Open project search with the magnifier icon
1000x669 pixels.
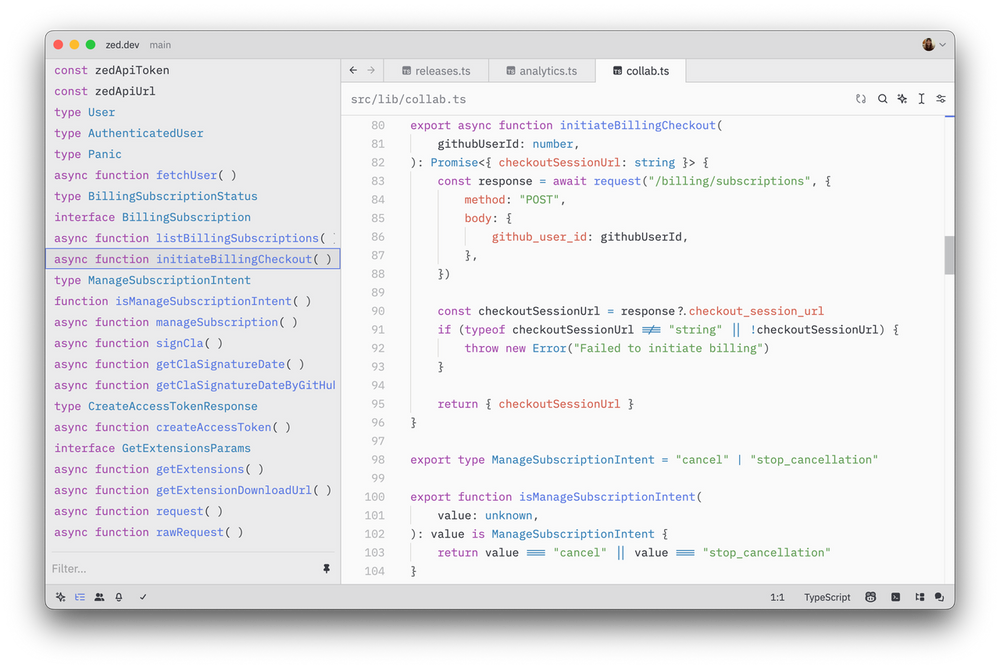tap(881, 99)
